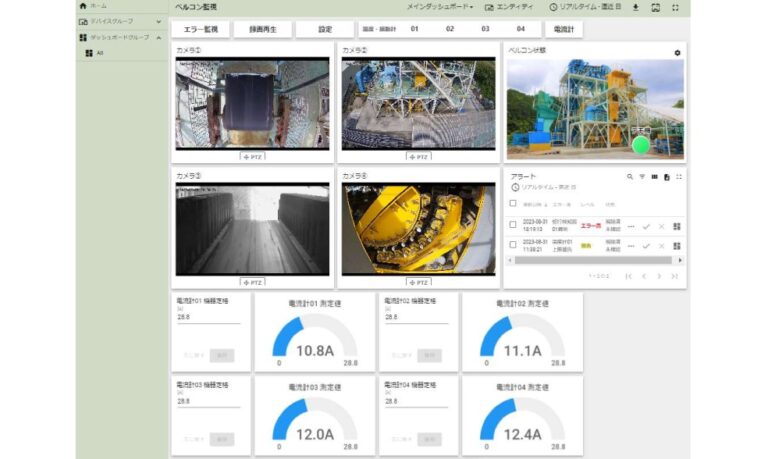Open the 設定 tab
This screenshot has height=459, width=768.
click(x=325, y=29)
